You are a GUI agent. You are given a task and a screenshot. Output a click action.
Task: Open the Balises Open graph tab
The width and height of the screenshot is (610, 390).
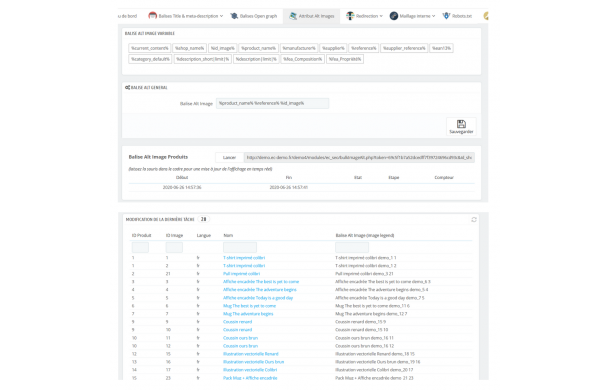coord(254,16)
